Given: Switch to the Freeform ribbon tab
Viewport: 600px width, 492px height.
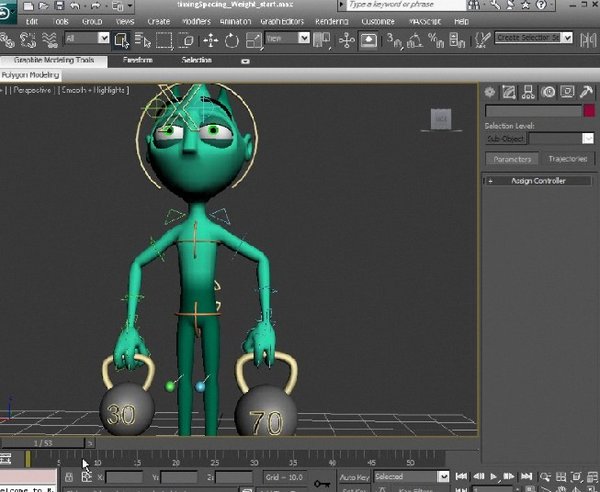Looking at the screenshot, I should click(139, 60).
